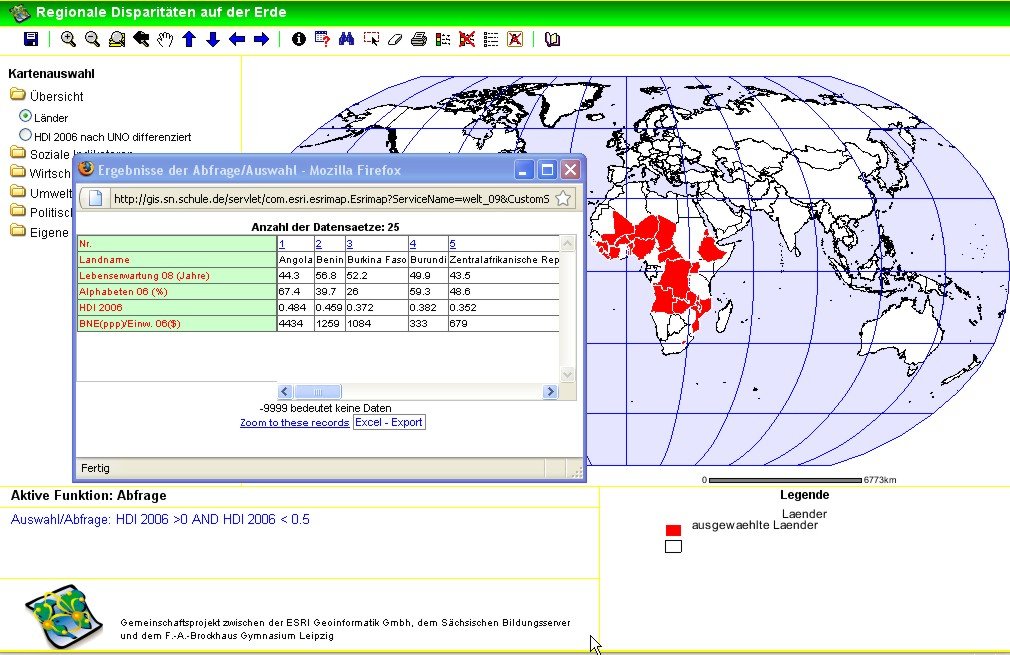Viewport: 1010px width, 655px height.
Task: Click the horizontal scrollbar right arrow in results
Action: (x=550, y=391)
